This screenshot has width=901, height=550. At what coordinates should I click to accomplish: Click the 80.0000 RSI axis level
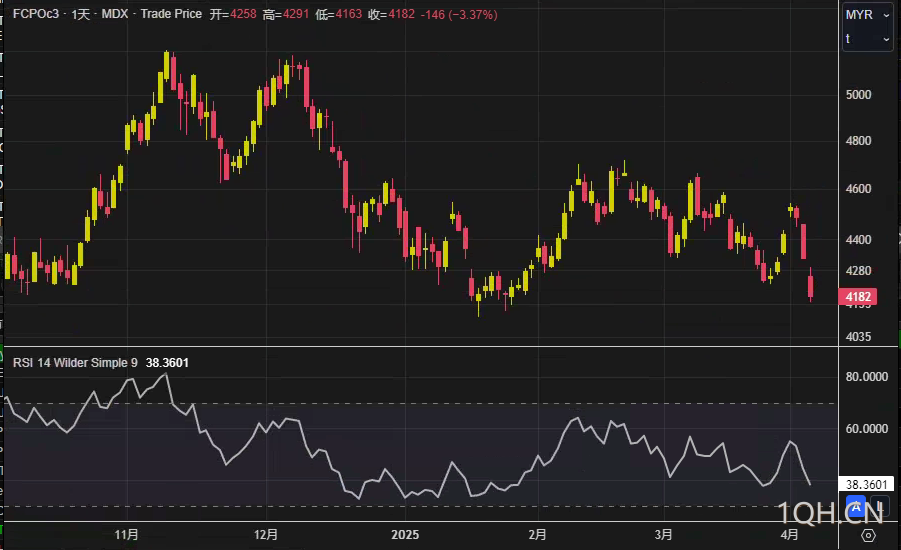867,376
